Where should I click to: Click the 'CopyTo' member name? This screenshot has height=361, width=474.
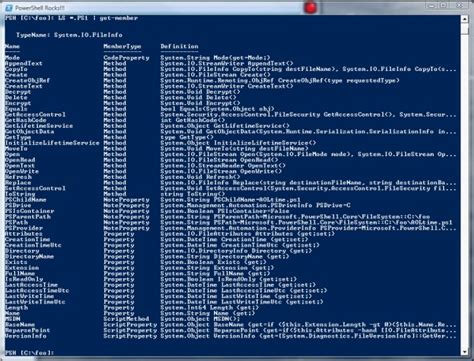point(16,69)
